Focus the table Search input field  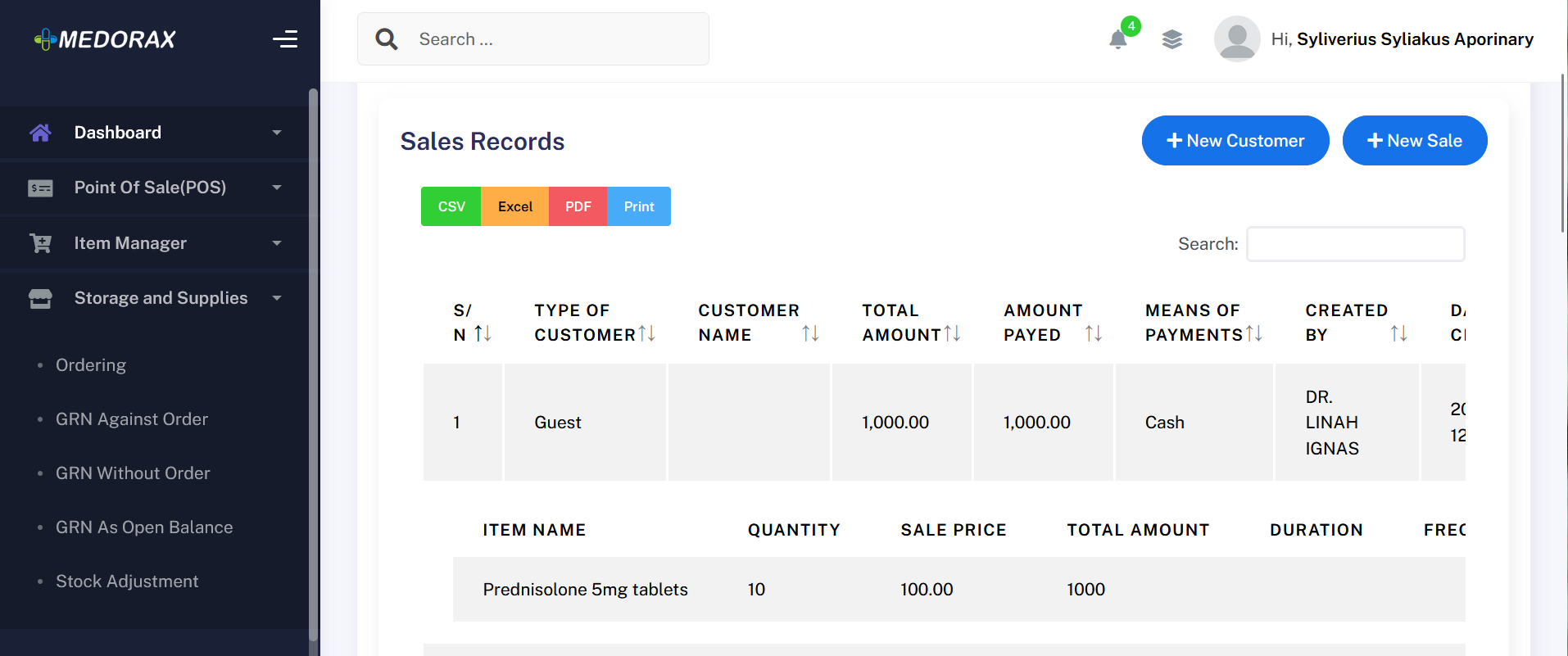1355,244
